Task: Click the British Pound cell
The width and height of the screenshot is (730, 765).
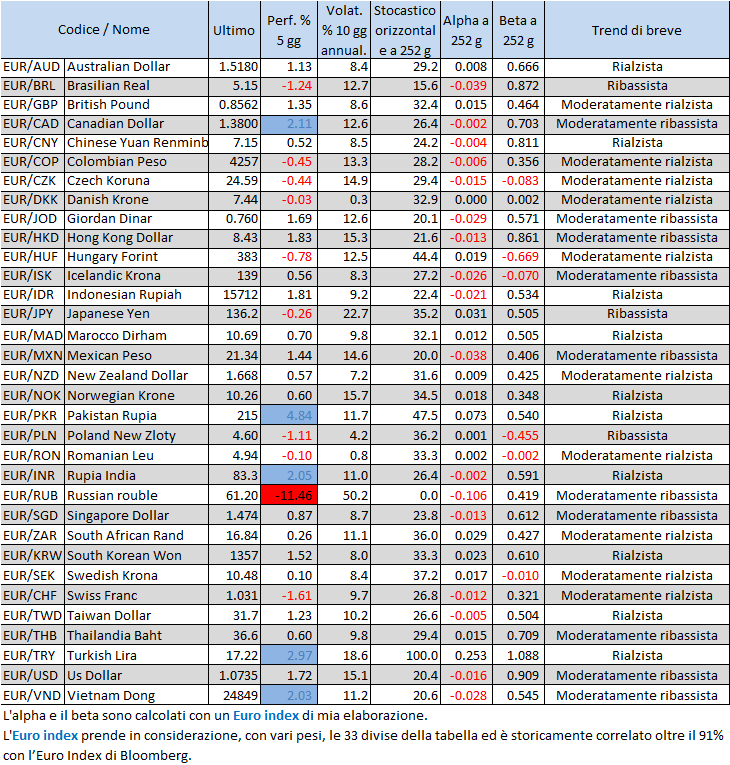Action: (x=137, y=105)
